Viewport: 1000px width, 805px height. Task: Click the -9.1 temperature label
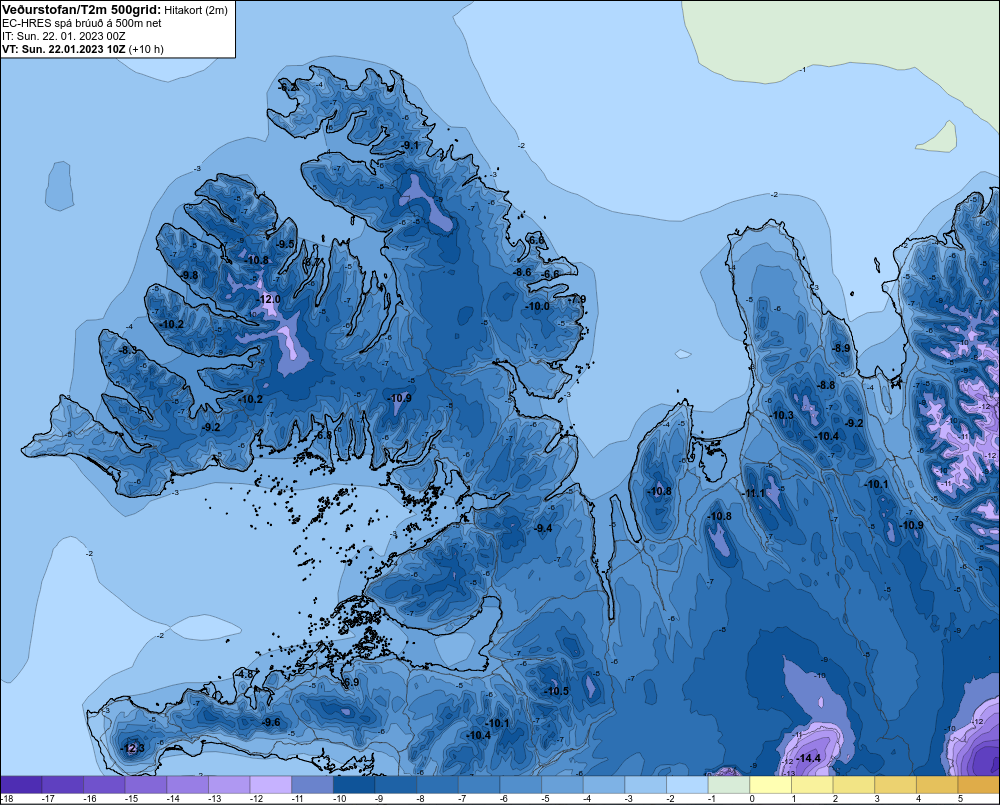(x=410, y=145)
